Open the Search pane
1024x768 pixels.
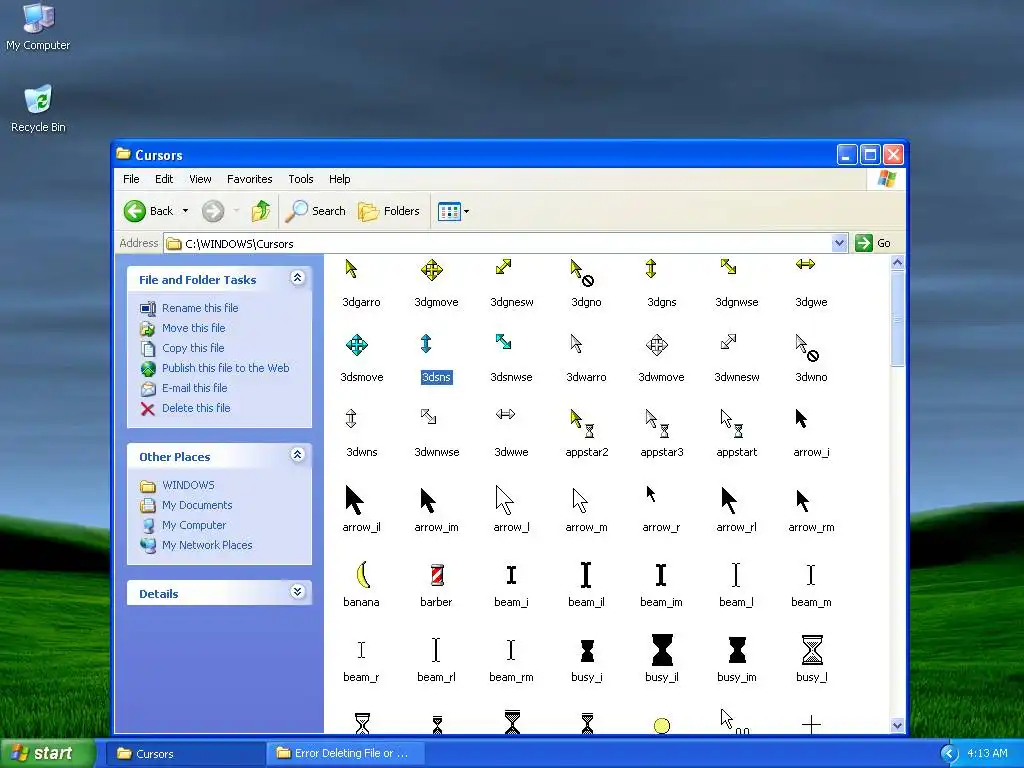(x=315, y=211)
